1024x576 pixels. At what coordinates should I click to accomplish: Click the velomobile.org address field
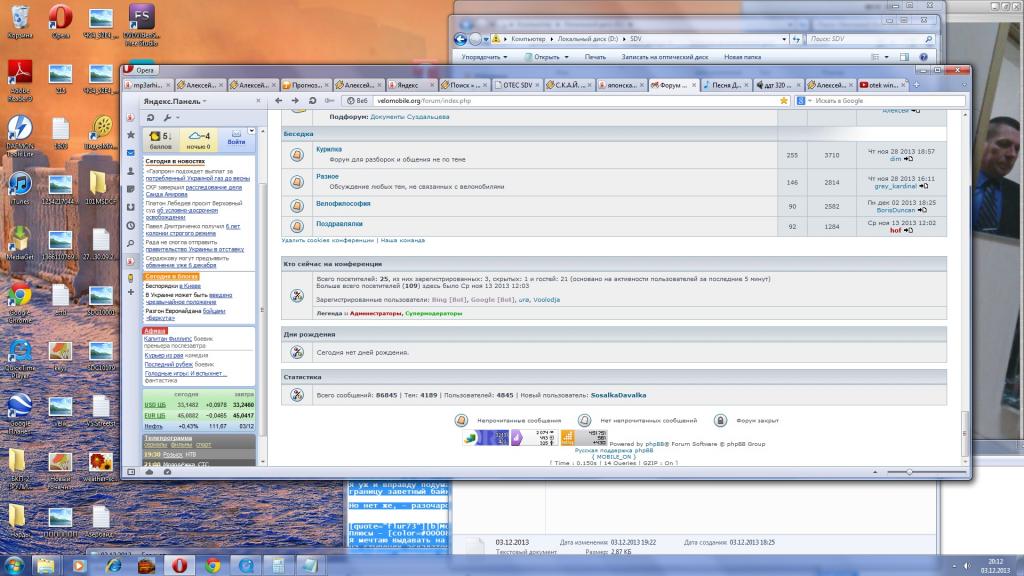click(575, 101)
